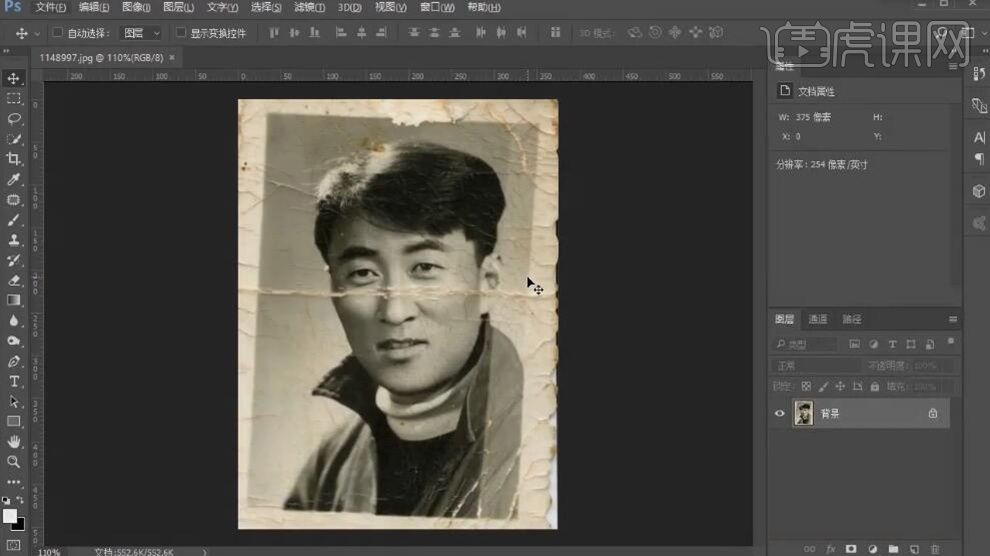Select the Horizontal Type tool
The height and width of the screenshot is (556, 990).
(x=13, y=381)
